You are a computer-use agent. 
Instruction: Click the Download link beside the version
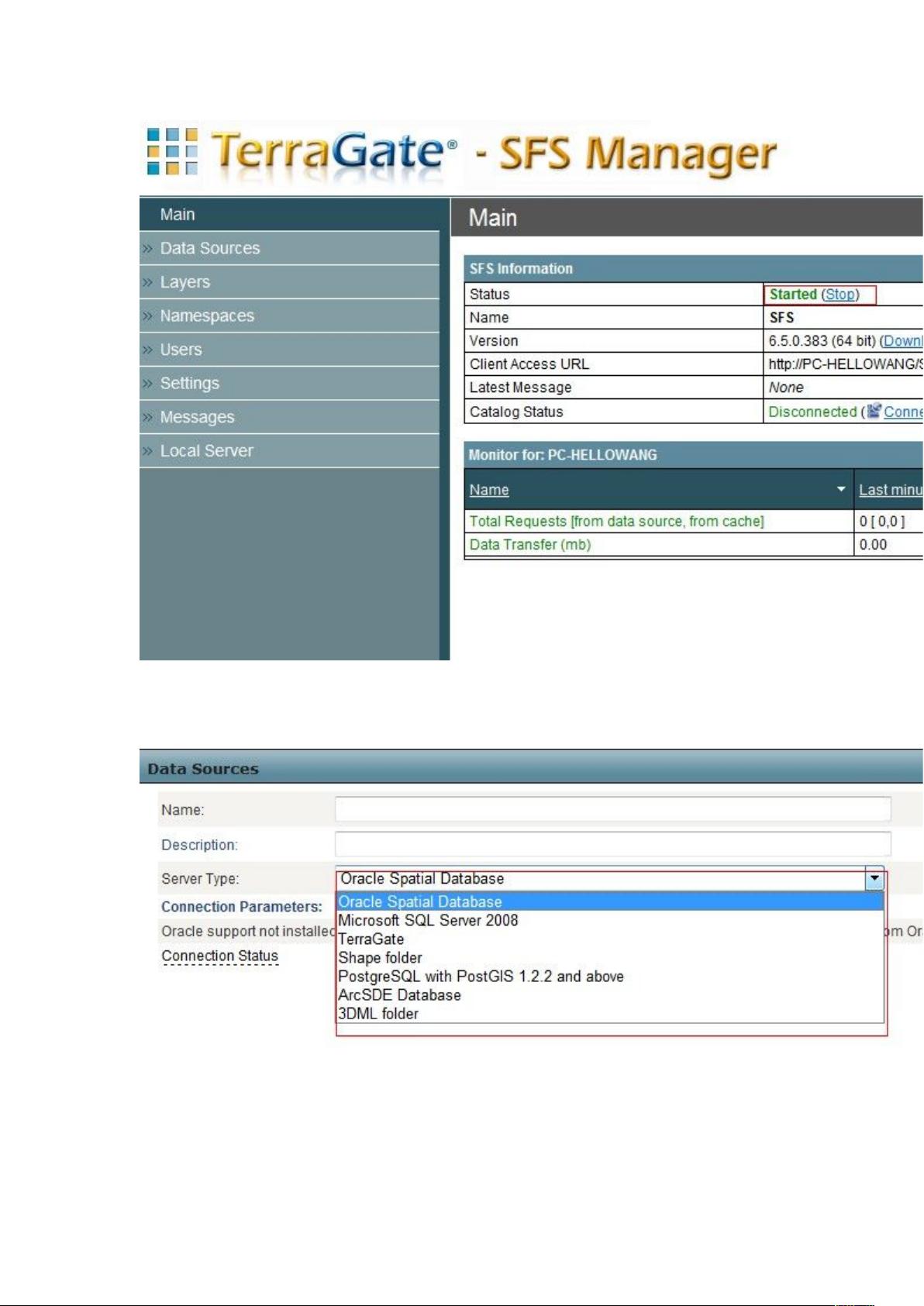(x=903, y=341)
